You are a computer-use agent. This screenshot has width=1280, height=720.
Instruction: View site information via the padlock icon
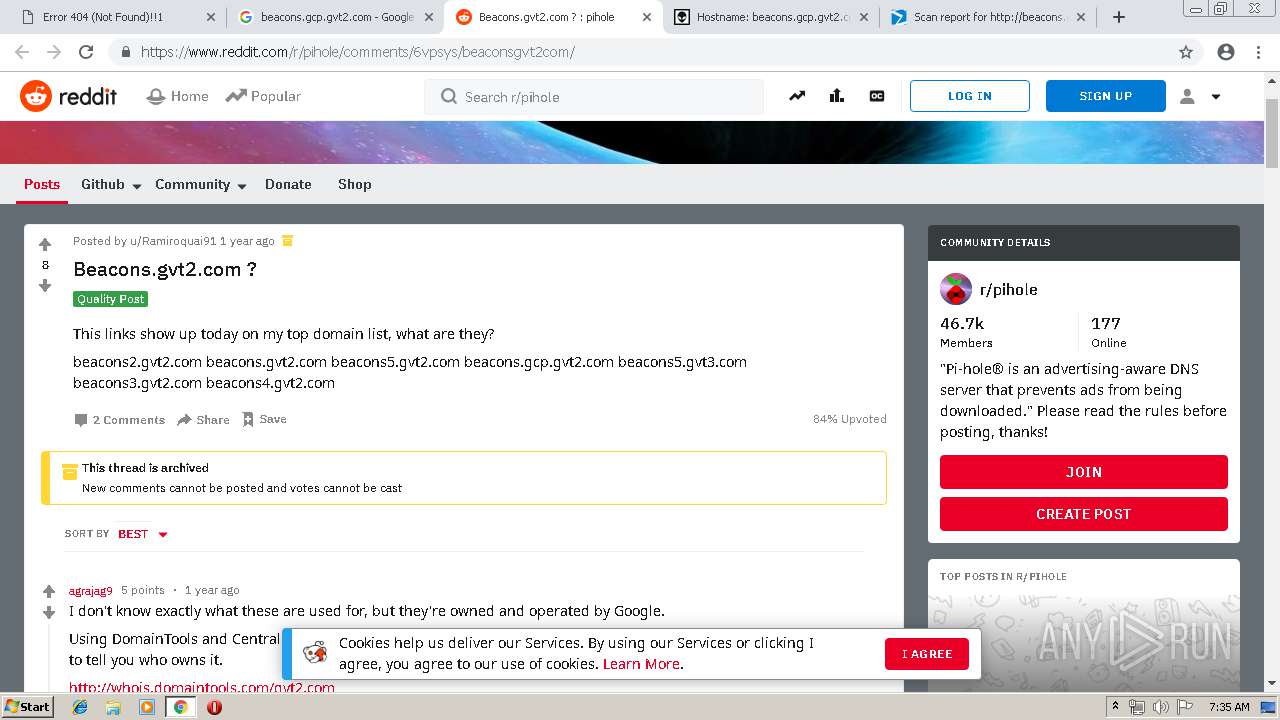[125, 52]
